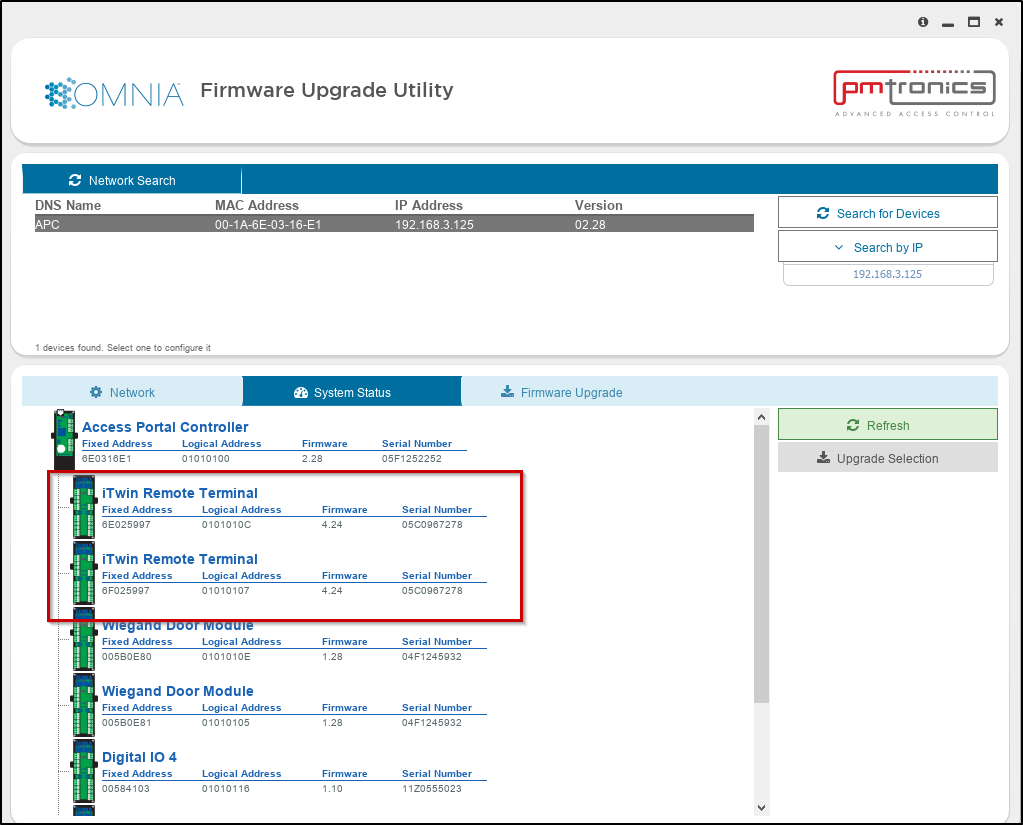Click fixed address 005B0E80
The width and height of the screenshot is (1023, 825).
click(127, 656)
